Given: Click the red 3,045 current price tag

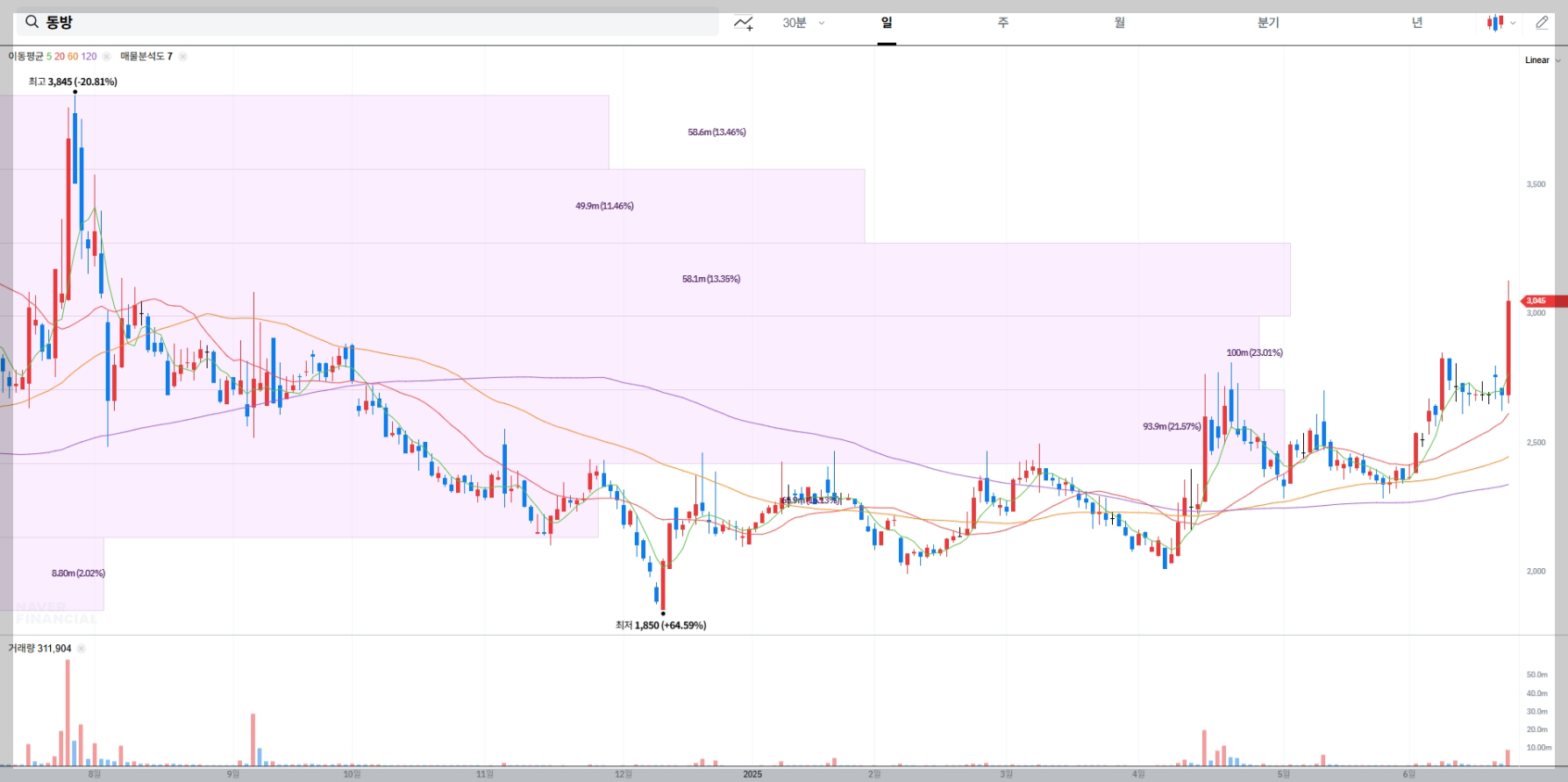Looking at the screenshot, I should [1544, 301].
